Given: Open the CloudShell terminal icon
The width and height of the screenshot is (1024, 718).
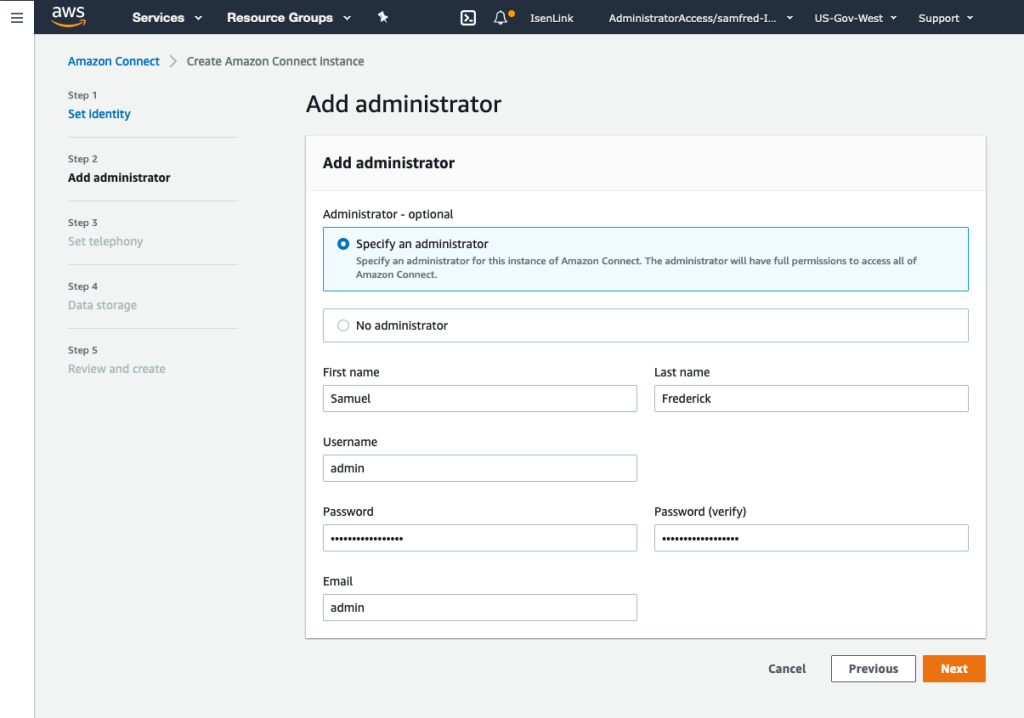Looking at the screenshot, I should click(468, 17).
